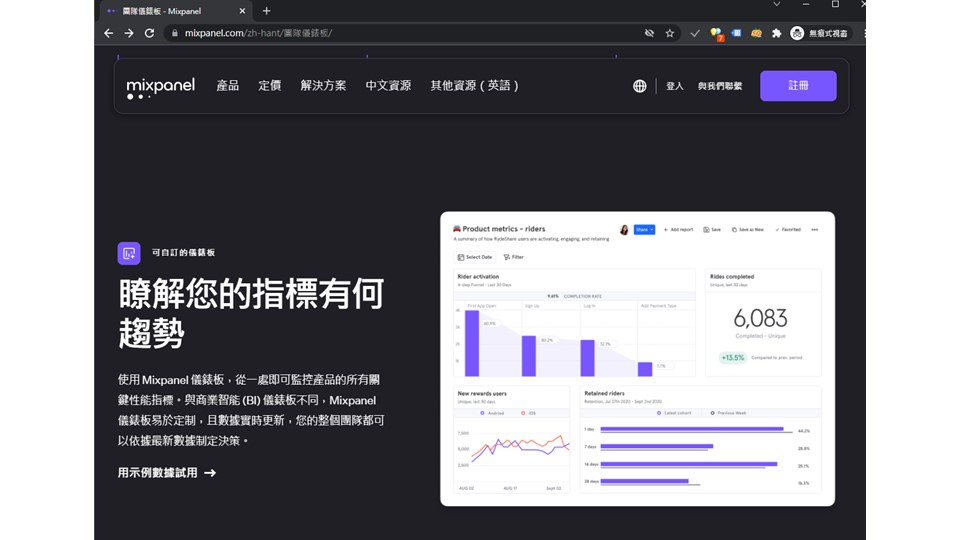Open the extensions puzzle piece menu

click(776, 33)
